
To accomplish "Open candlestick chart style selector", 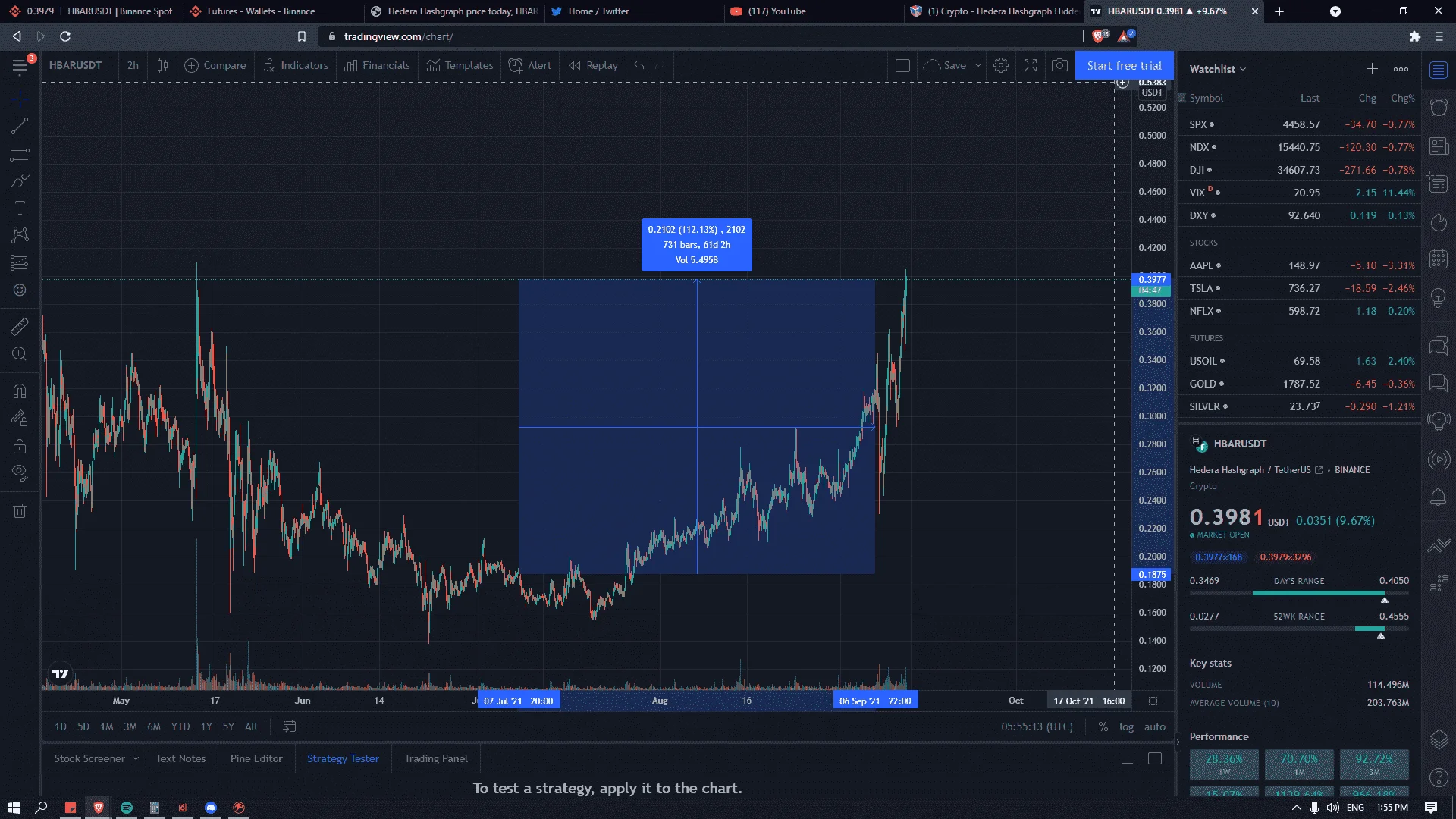I will (162, 65).
